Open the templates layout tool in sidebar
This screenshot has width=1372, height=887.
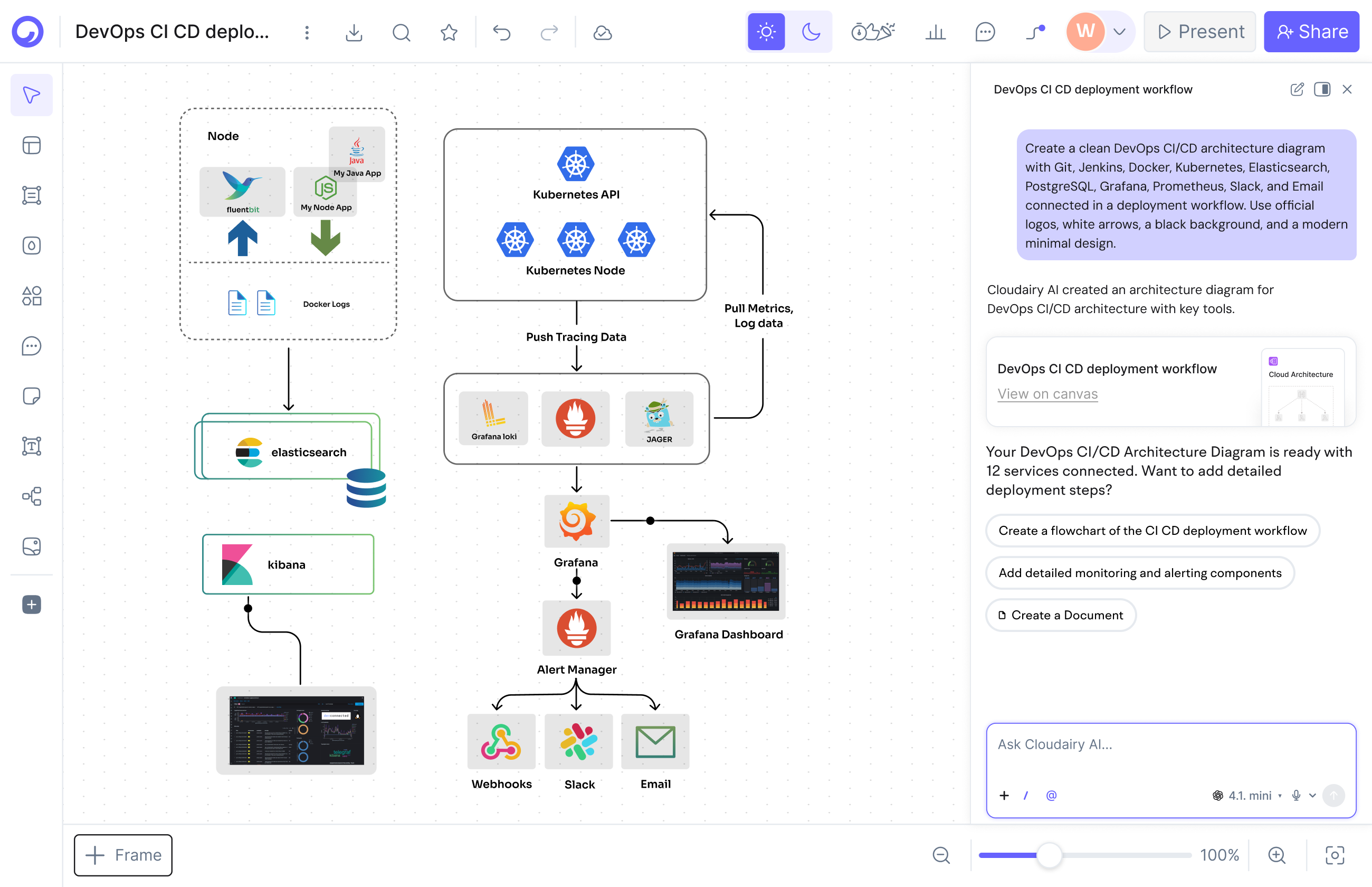pos(32,145)
